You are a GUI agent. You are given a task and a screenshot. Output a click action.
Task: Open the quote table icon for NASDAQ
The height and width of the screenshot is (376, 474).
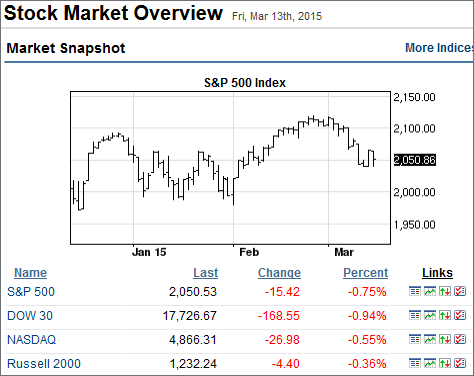(415, 339)
